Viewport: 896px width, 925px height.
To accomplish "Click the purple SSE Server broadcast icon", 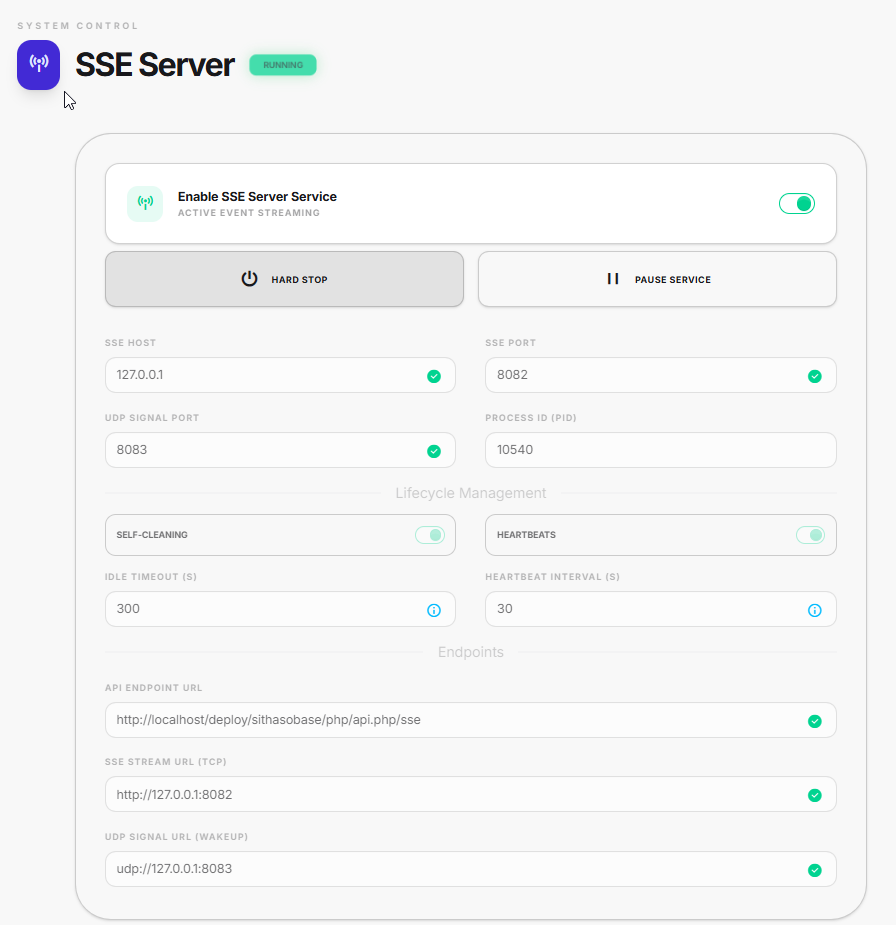I will pos(39,65).
